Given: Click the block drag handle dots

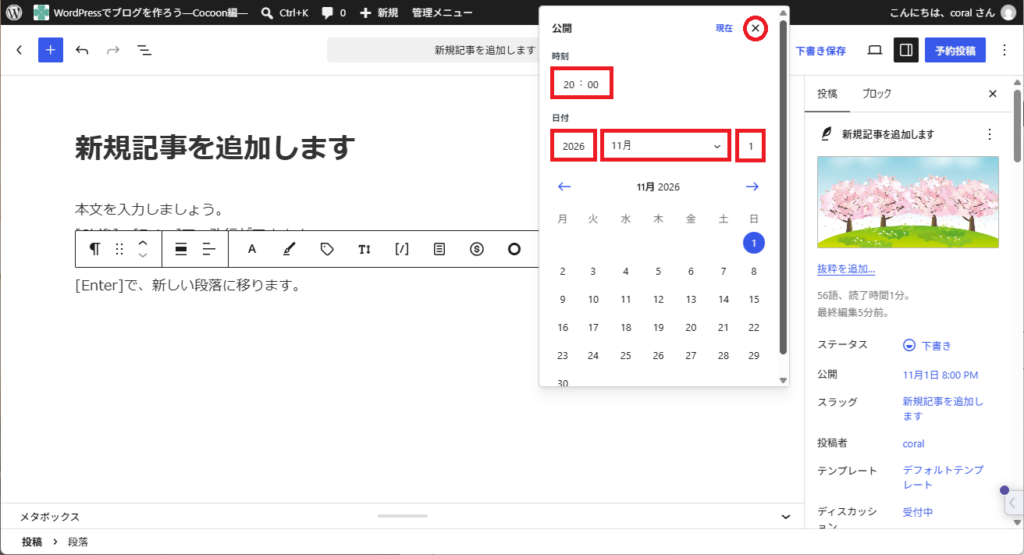Looking at the screenshot, I should click(119, 249).
